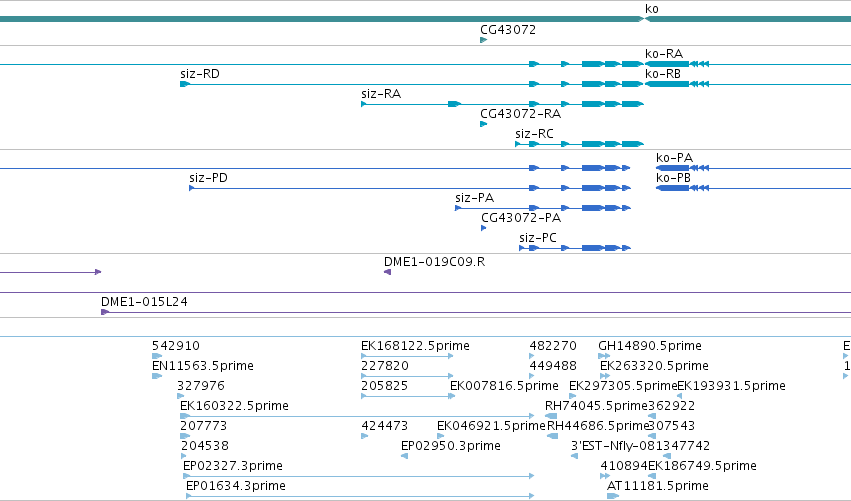851x501 pixels.
Task: Select the EN11563.5prime EST label
Action: [x=203, y=366]
